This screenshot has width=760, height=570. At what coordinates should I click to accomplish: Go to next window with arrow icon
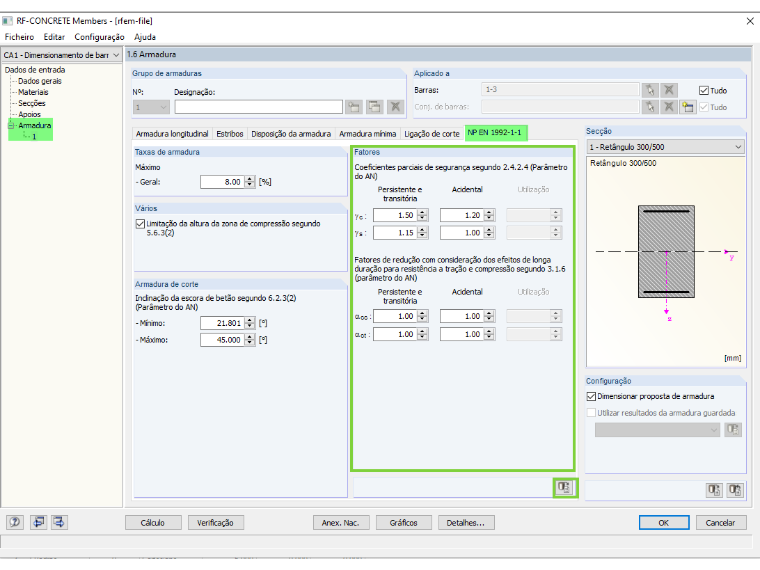[x=59, y=522]
